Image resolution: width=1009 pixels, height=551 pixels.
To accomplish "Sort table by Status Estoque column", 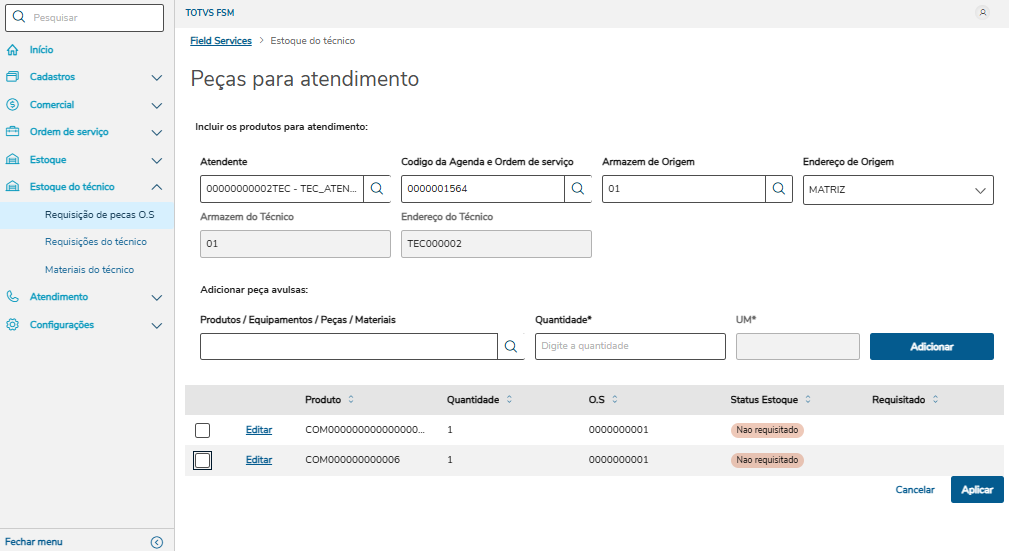I will pyautogui.click(x=807, y=400).
